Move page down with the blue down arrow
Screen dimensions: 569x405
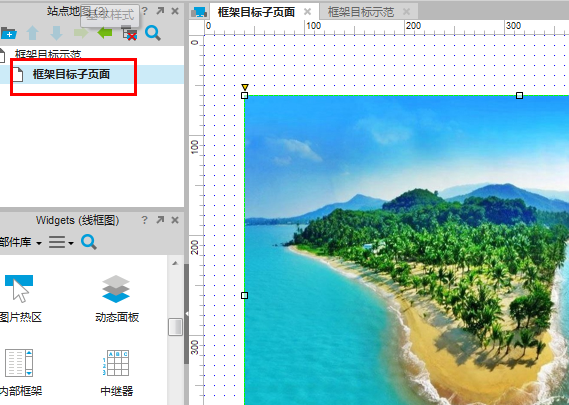[x=56, y=33]
